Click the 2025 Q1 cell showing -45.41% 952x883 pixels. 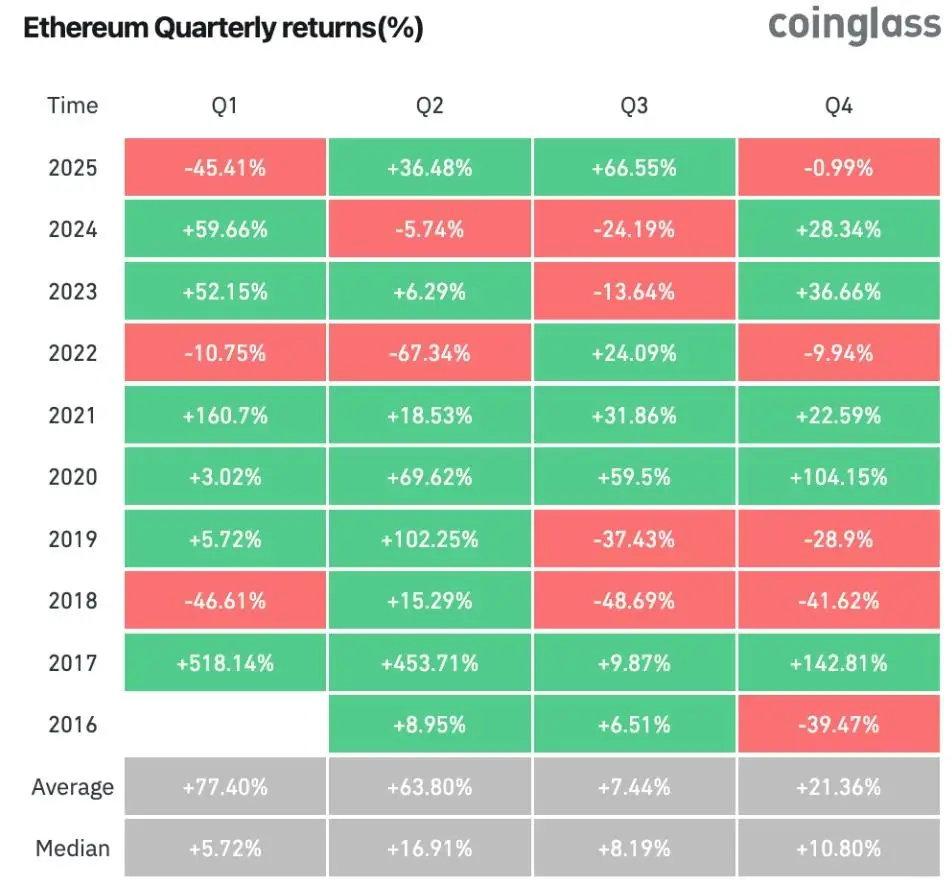coord(225,167)
